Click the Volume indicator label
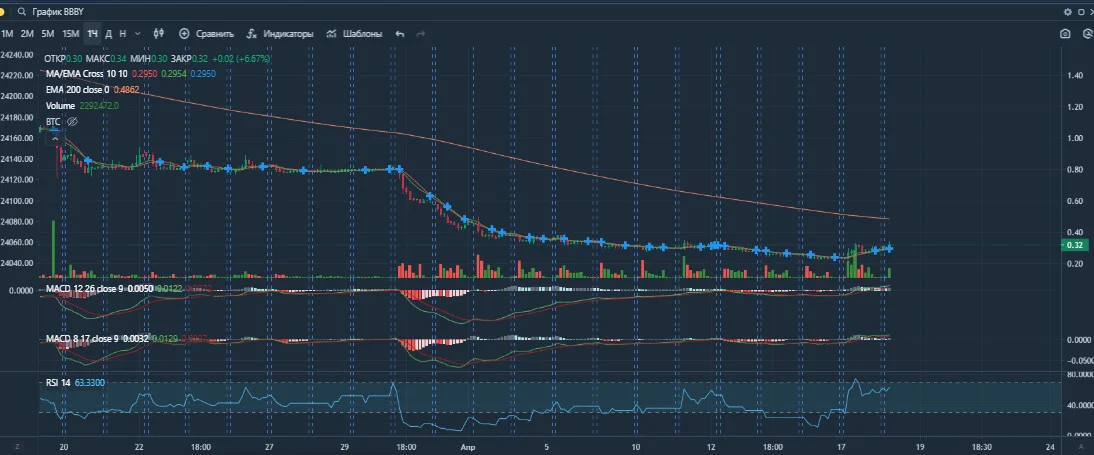This screenshot has height=455, width=1094. (60, 105)
